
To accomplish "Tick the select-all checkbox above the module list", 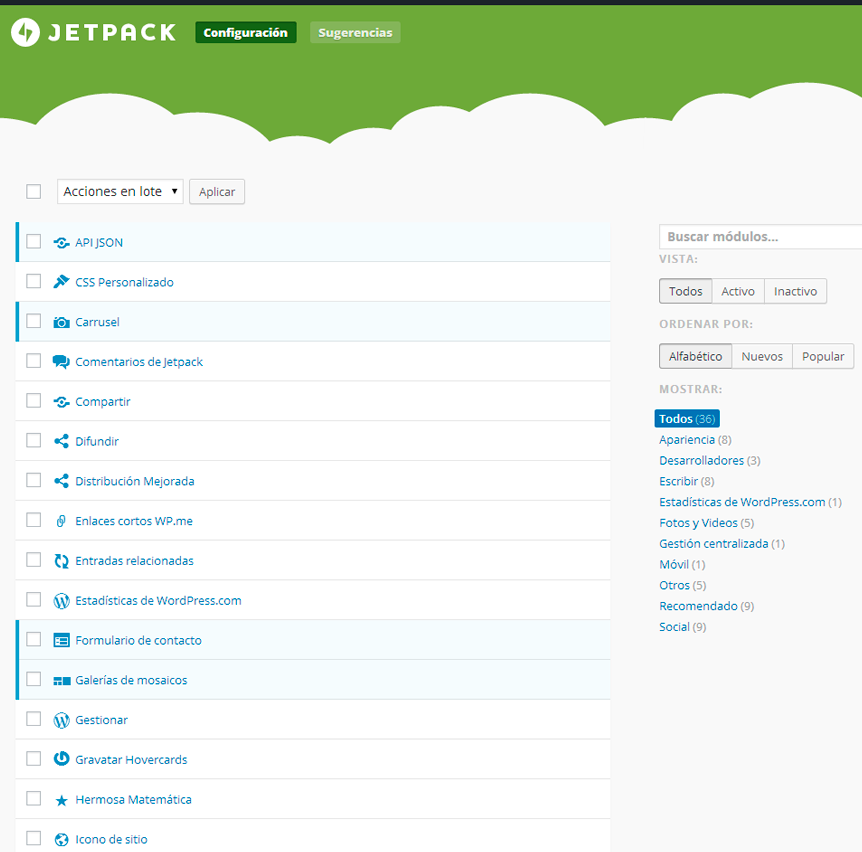I will click(34, 191).
